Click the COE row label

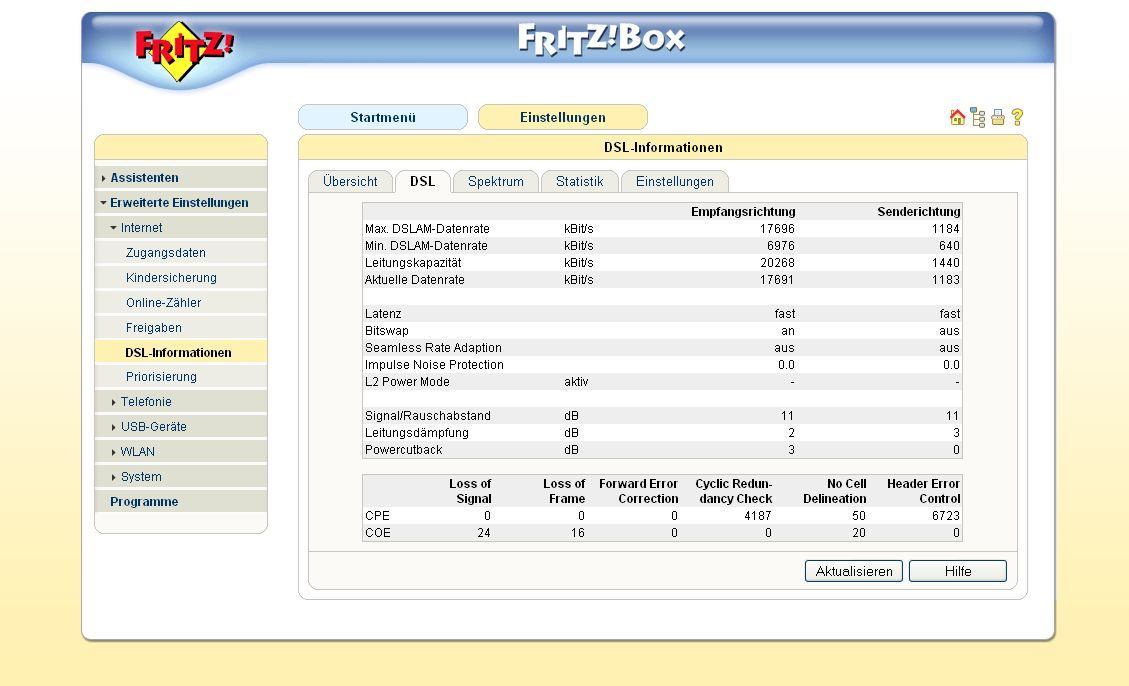point(377,533)
